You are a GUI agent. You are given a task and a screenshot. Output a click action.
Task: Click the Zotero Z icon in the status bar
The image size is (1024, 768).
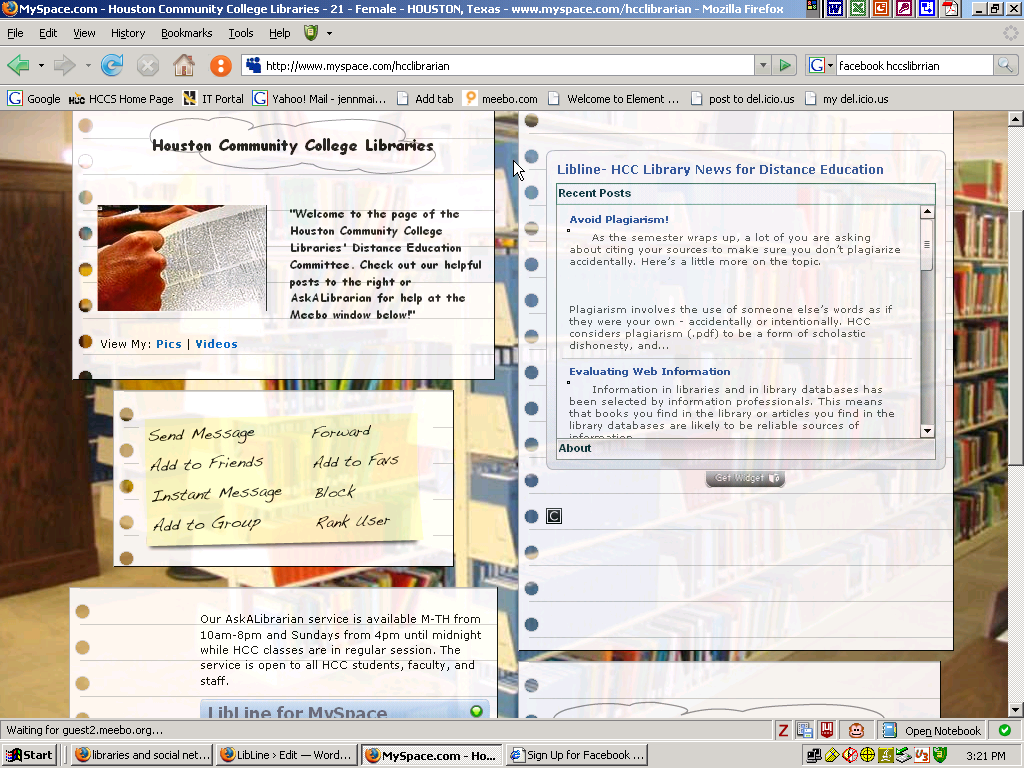pyautogui.click(x=783, y=730)
